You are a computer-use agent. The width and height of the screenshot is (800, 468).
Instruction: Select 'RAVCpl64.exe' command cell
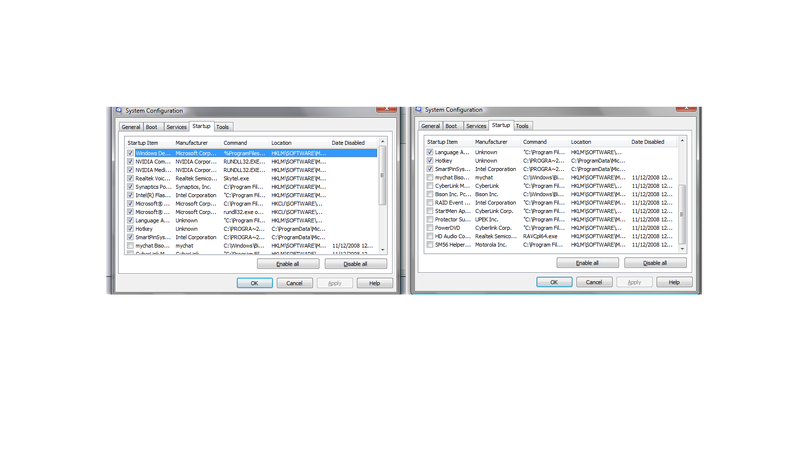coord(540,236)
